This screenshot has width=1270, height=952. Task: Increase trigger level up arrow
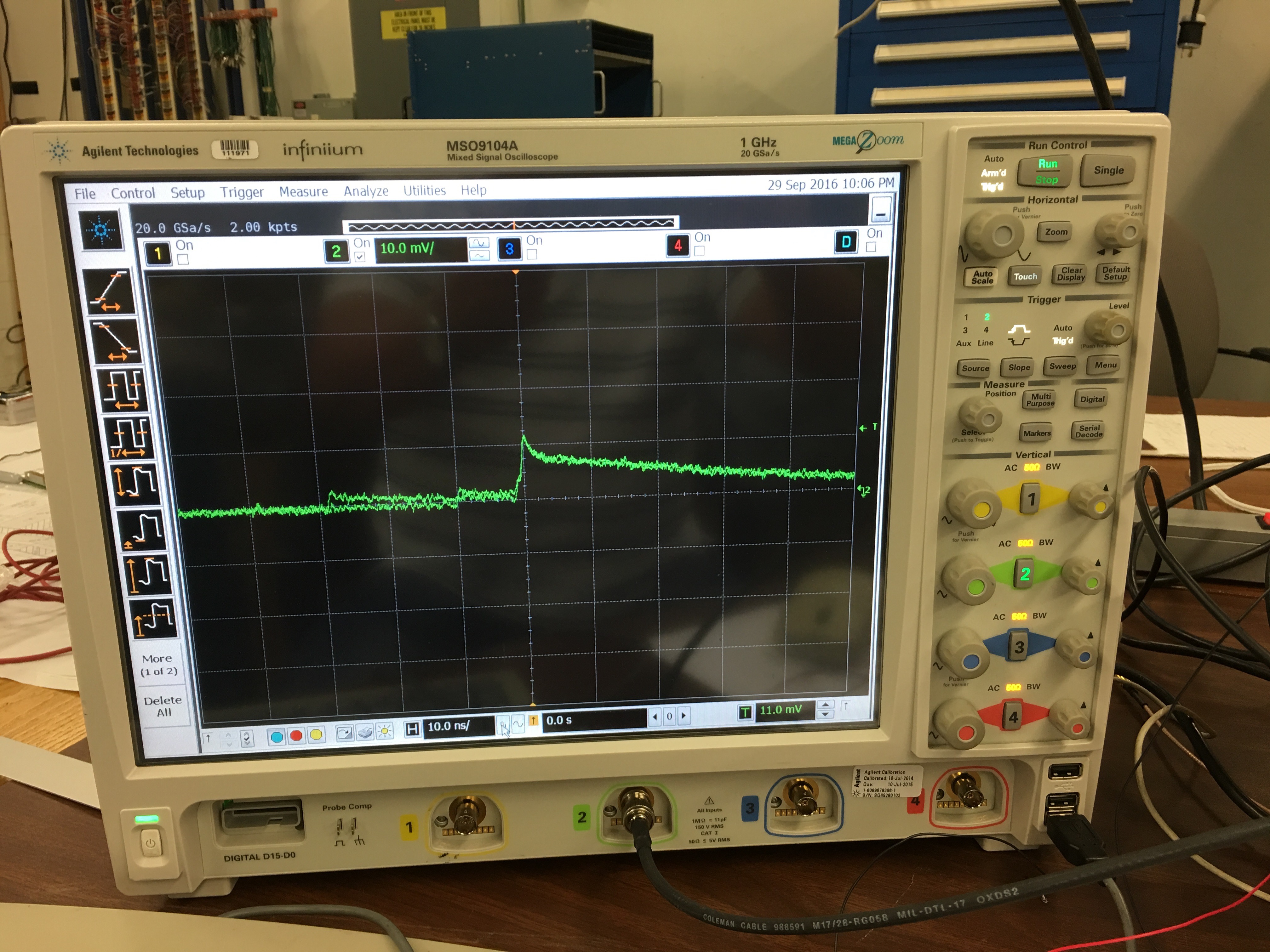coord(825,705)
